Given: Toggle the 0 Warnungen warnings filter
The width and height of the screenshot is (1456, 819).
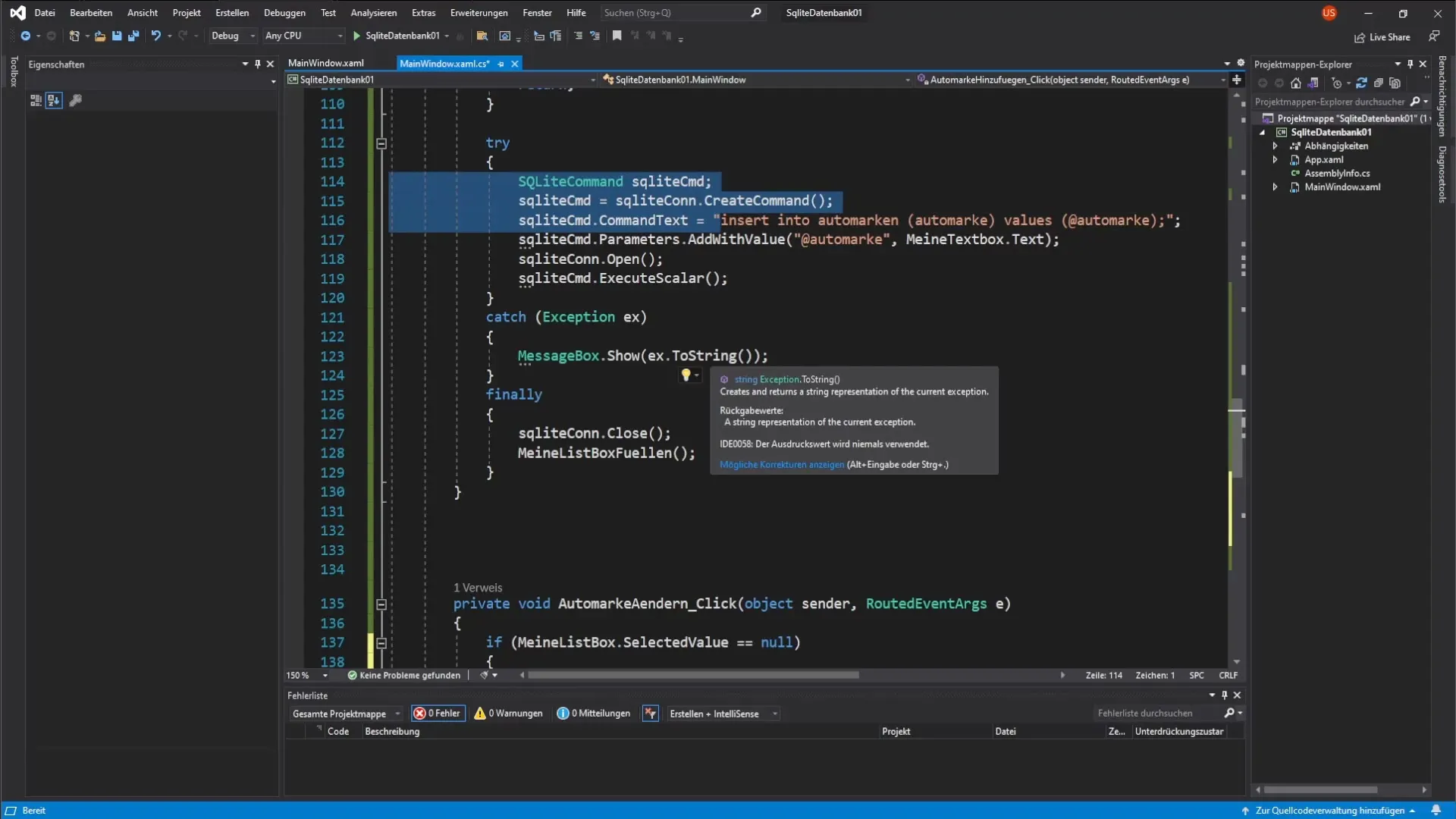Looking at the screenshot, I should pyautogui.click(x=509, y=714).
